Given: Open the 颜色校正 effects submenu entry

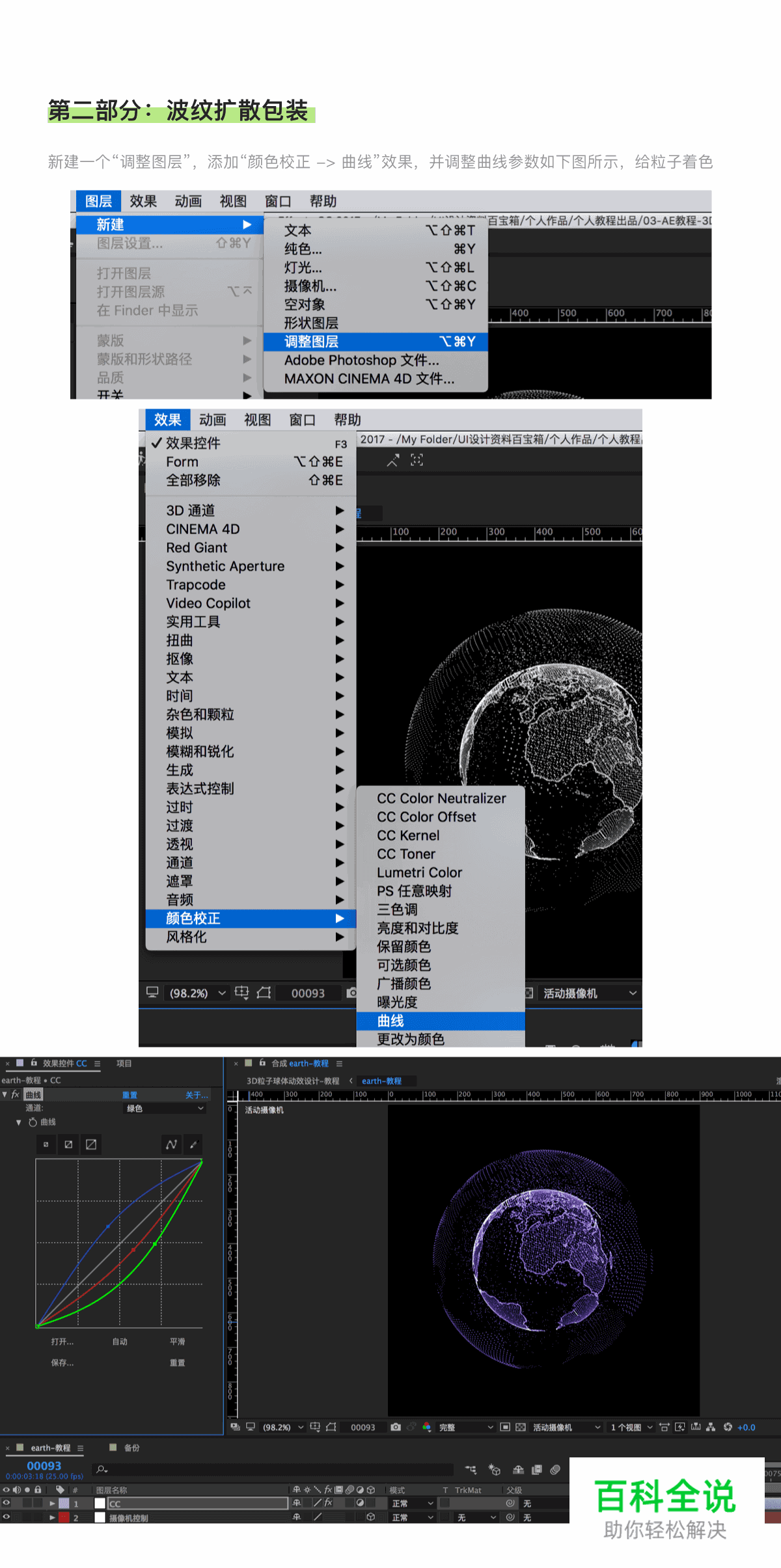Looking at the screenshot, I should (x=251, y=918).
